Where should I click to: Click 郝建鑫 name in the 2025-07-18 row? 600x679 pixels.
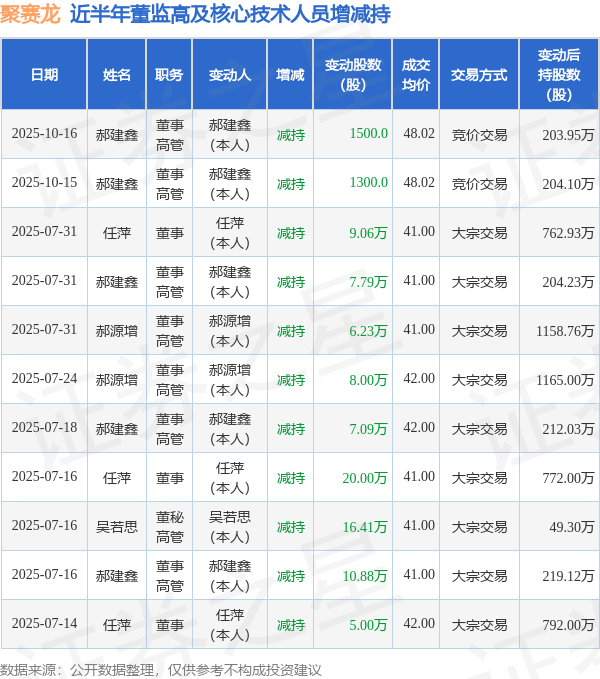coord(116,429)
